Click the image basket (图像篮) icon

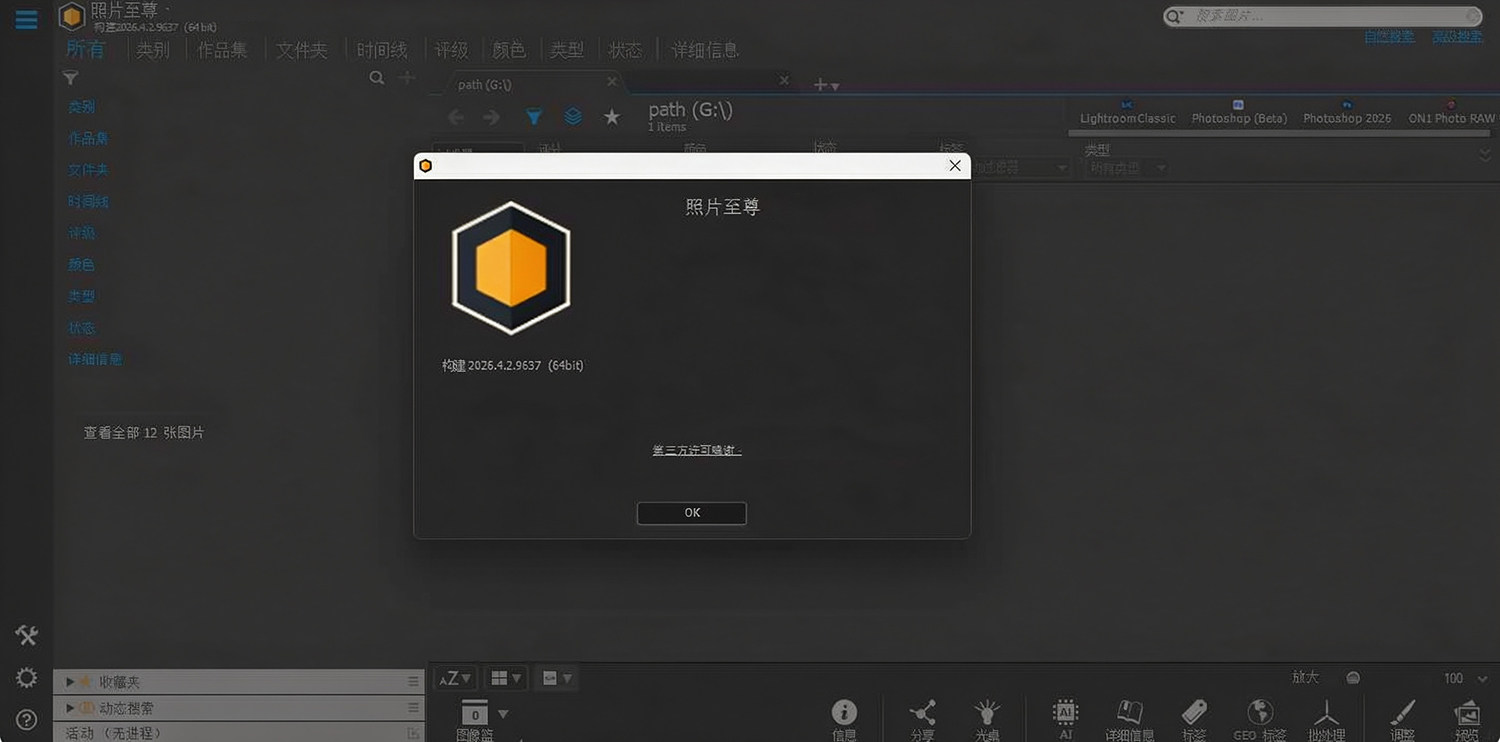click(475, 713)
